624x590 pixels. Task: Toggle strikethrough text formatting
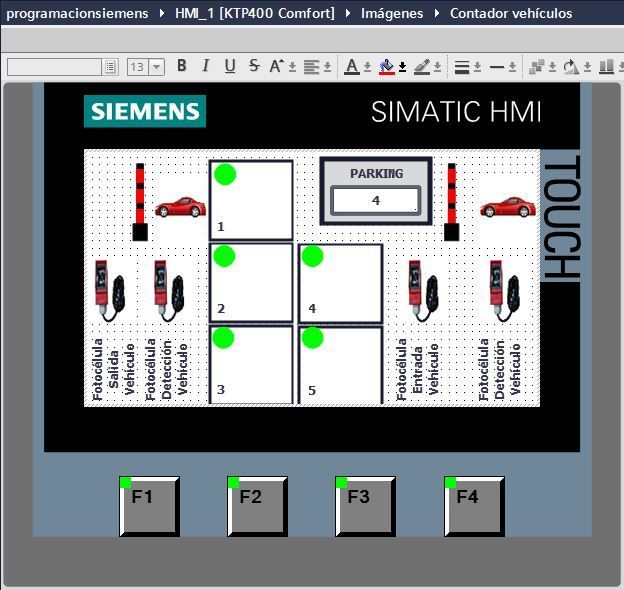coord(254,66)
